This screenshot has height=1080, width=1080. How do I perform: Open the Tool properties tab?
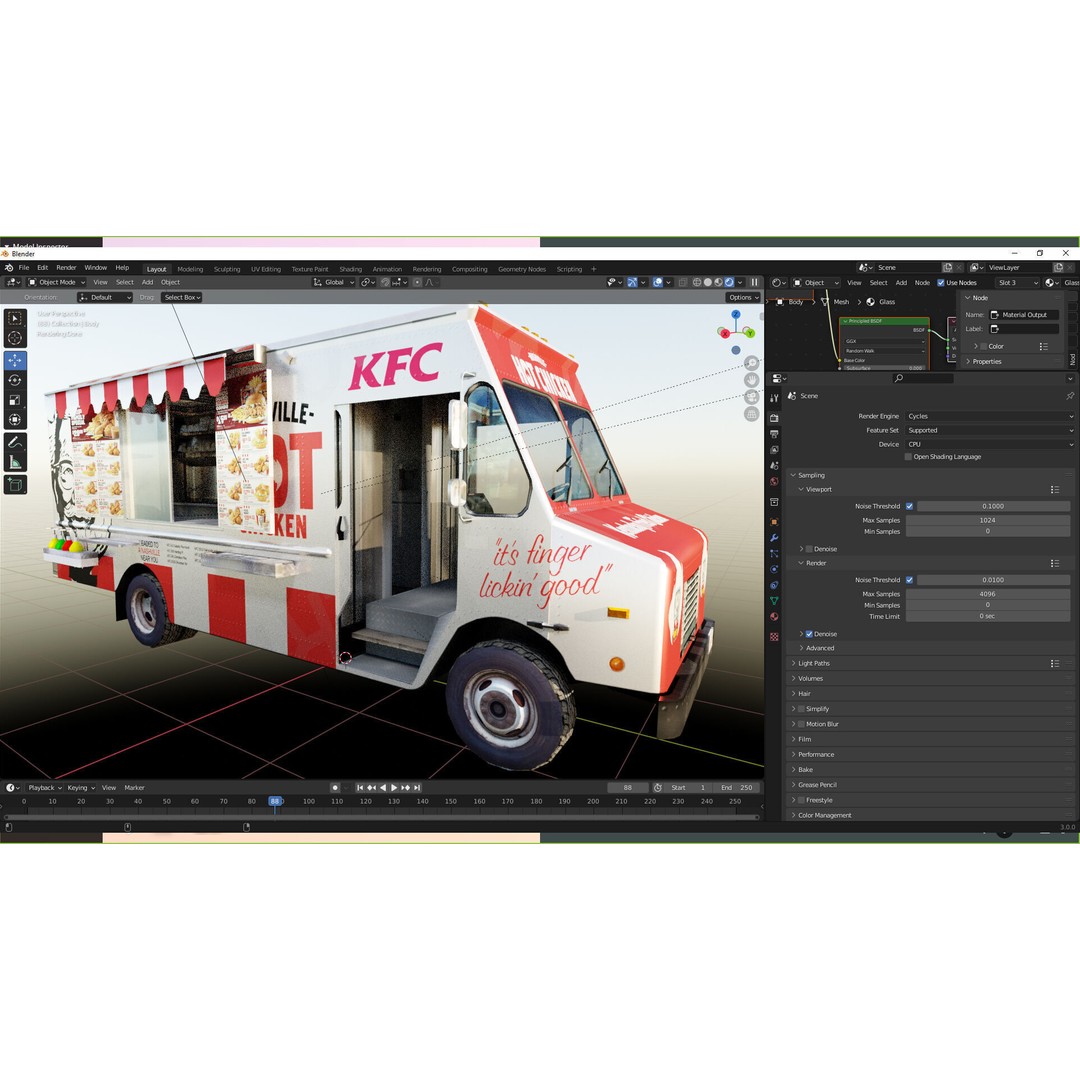774,398
